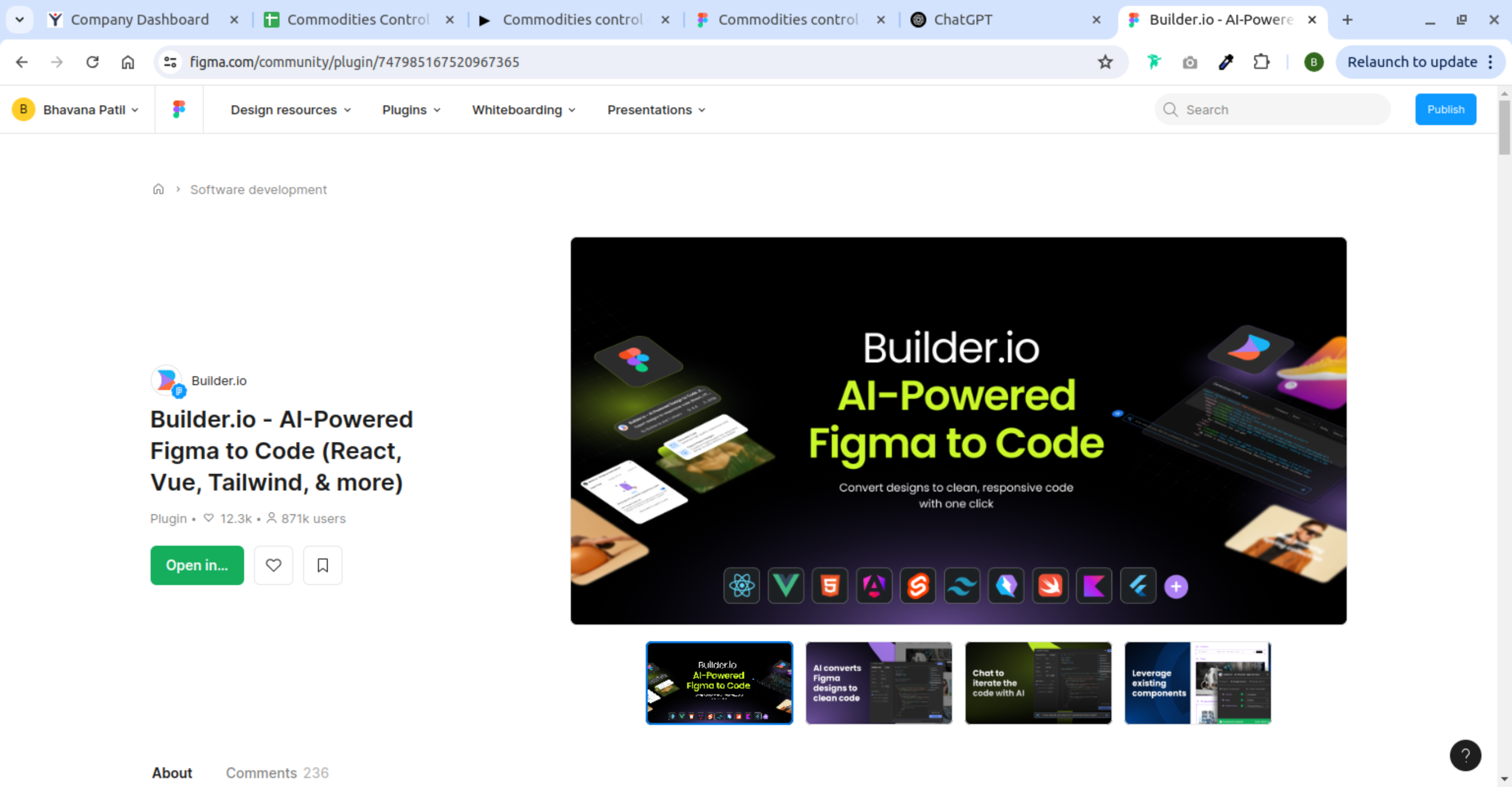The image size is (1512, 787).
Task: Click the Figma logo in community header
Action: [179, 109]
